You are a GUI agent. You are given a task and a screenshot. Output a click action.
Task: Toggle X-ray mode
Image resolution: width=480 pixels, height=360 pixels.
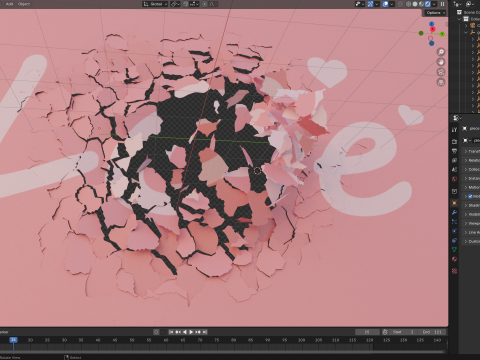401,4
